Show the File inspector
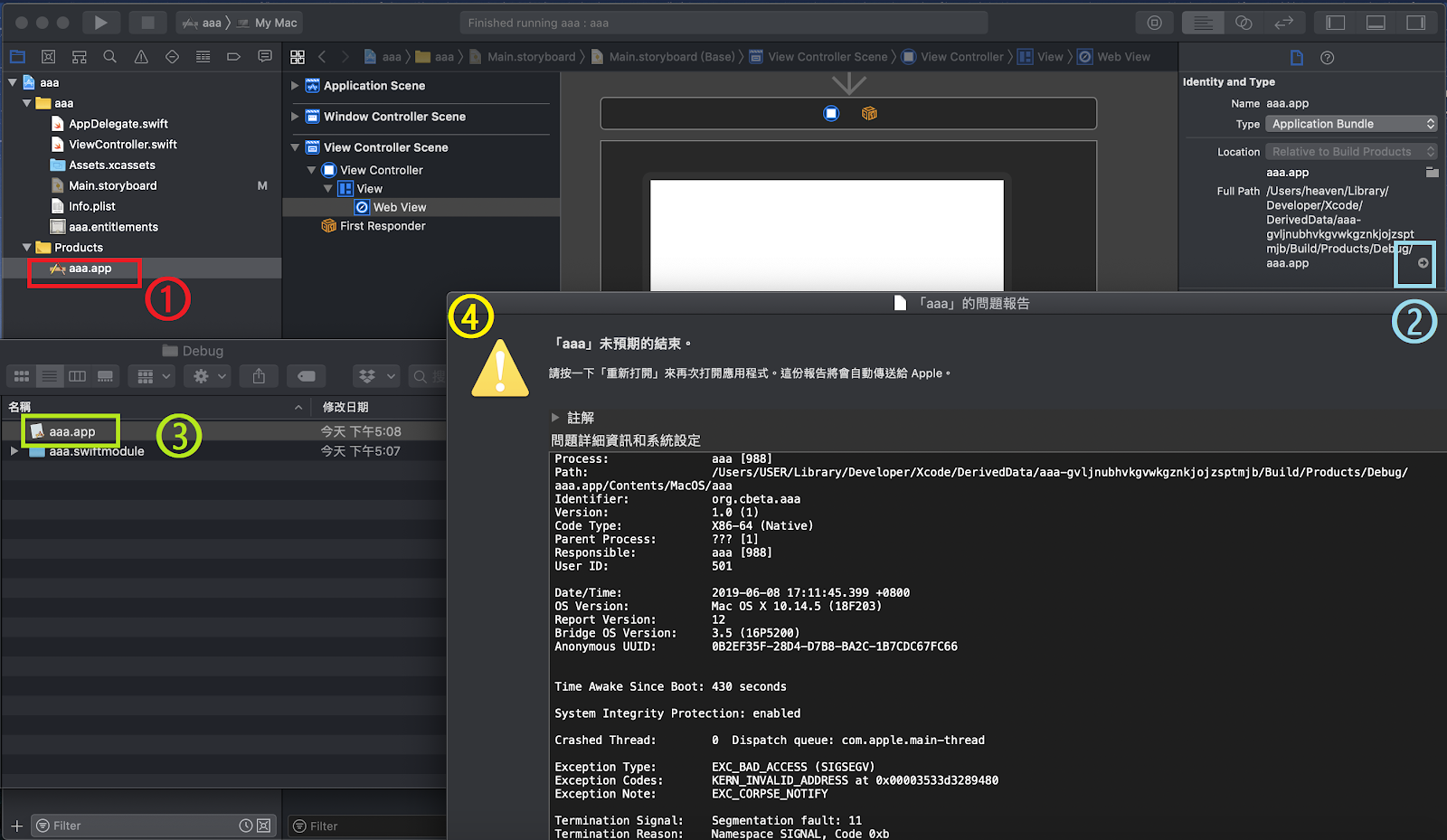 coord(1297,58)
